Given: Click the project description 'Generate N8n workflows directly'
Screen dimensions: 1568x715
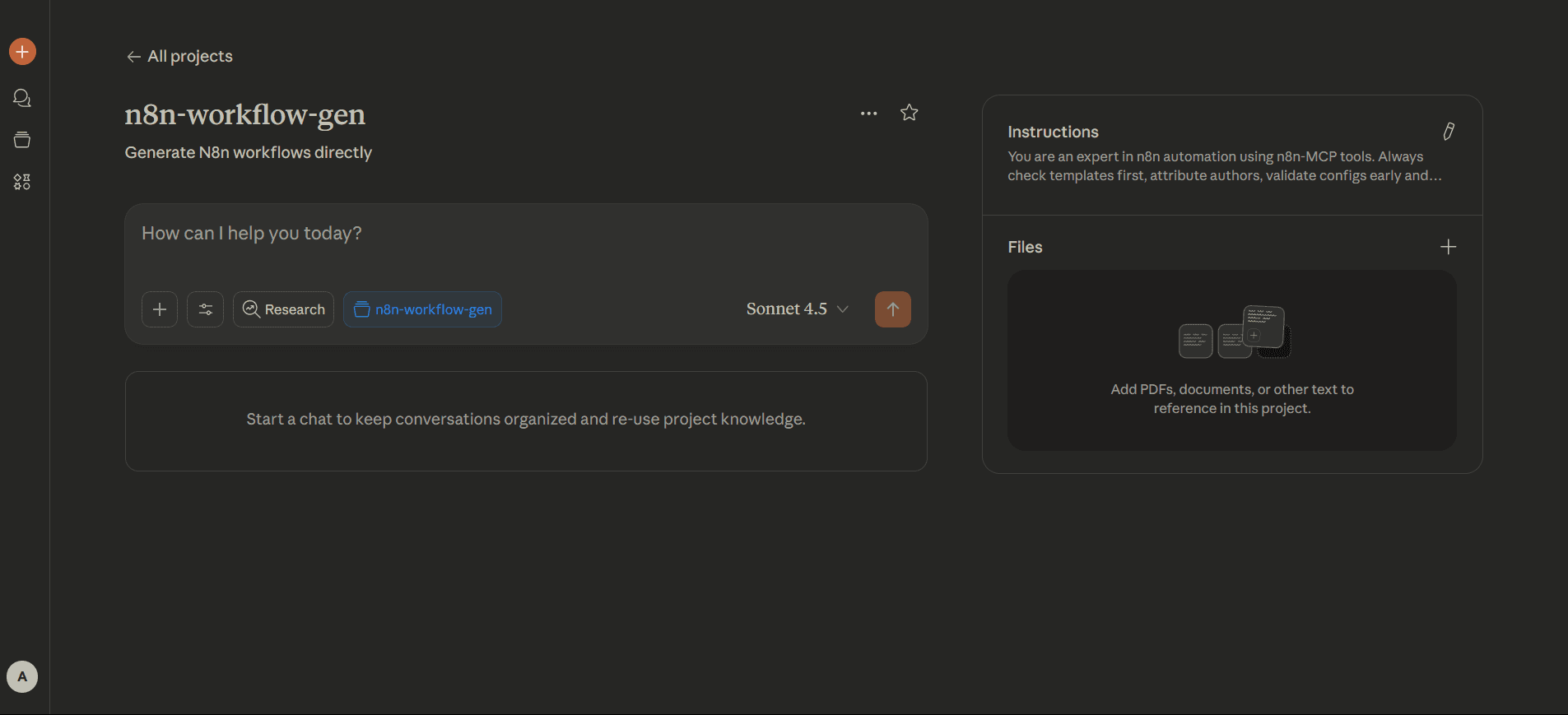Looking at the screenshot, I should [248, 153].
